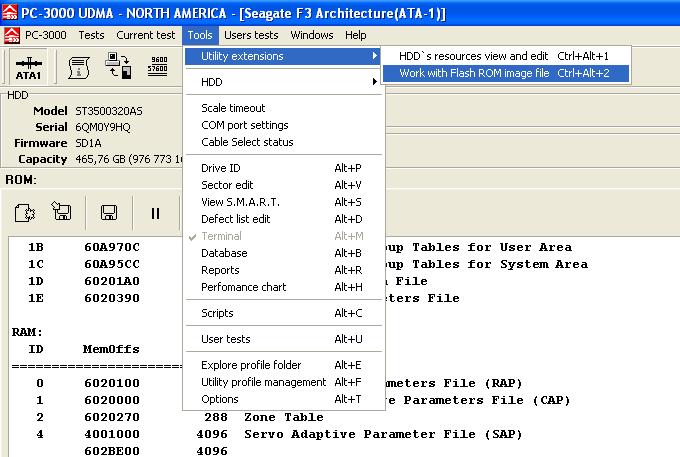This screenshot has width=680, height=457.
Task: Click RAM offset 4001000
Action: (112, 434)
